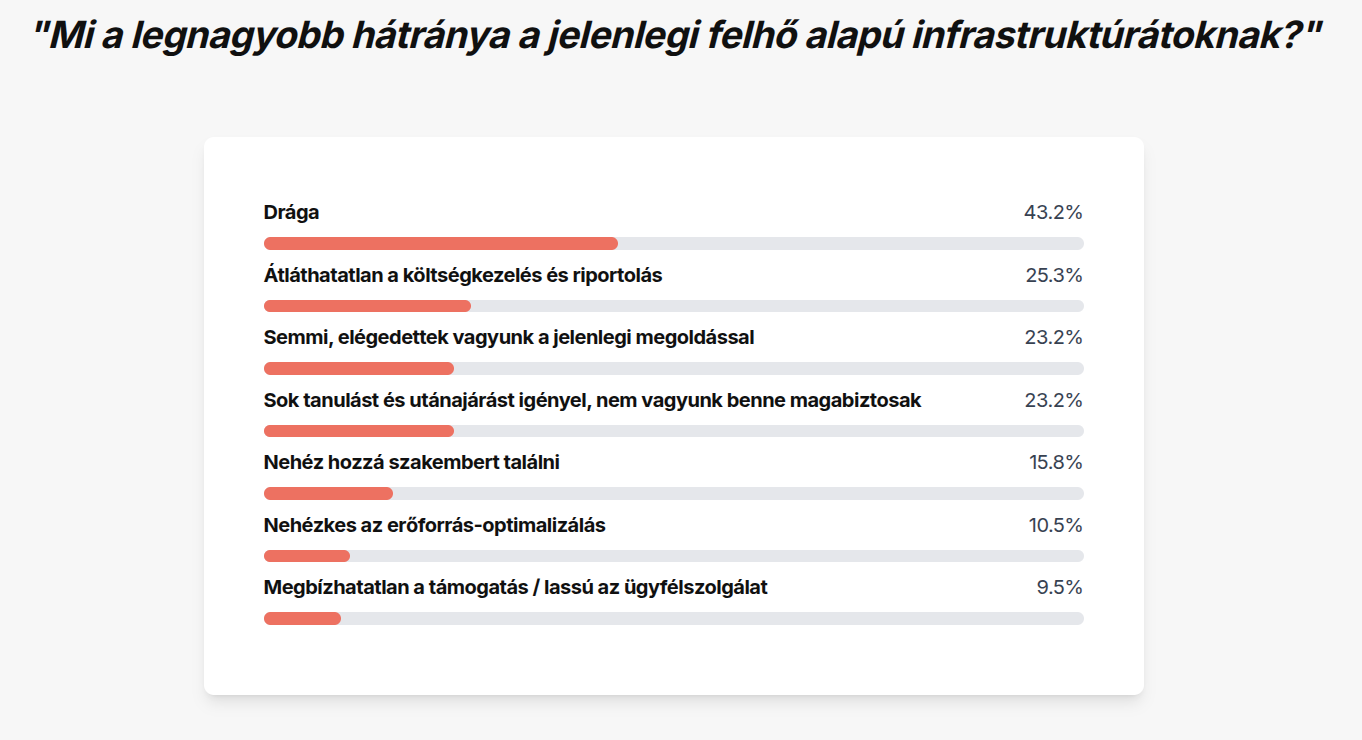The height and width of the screenshot is (740, 1362).
Task: Click the Drága progress bar
Action: [673, 243]
